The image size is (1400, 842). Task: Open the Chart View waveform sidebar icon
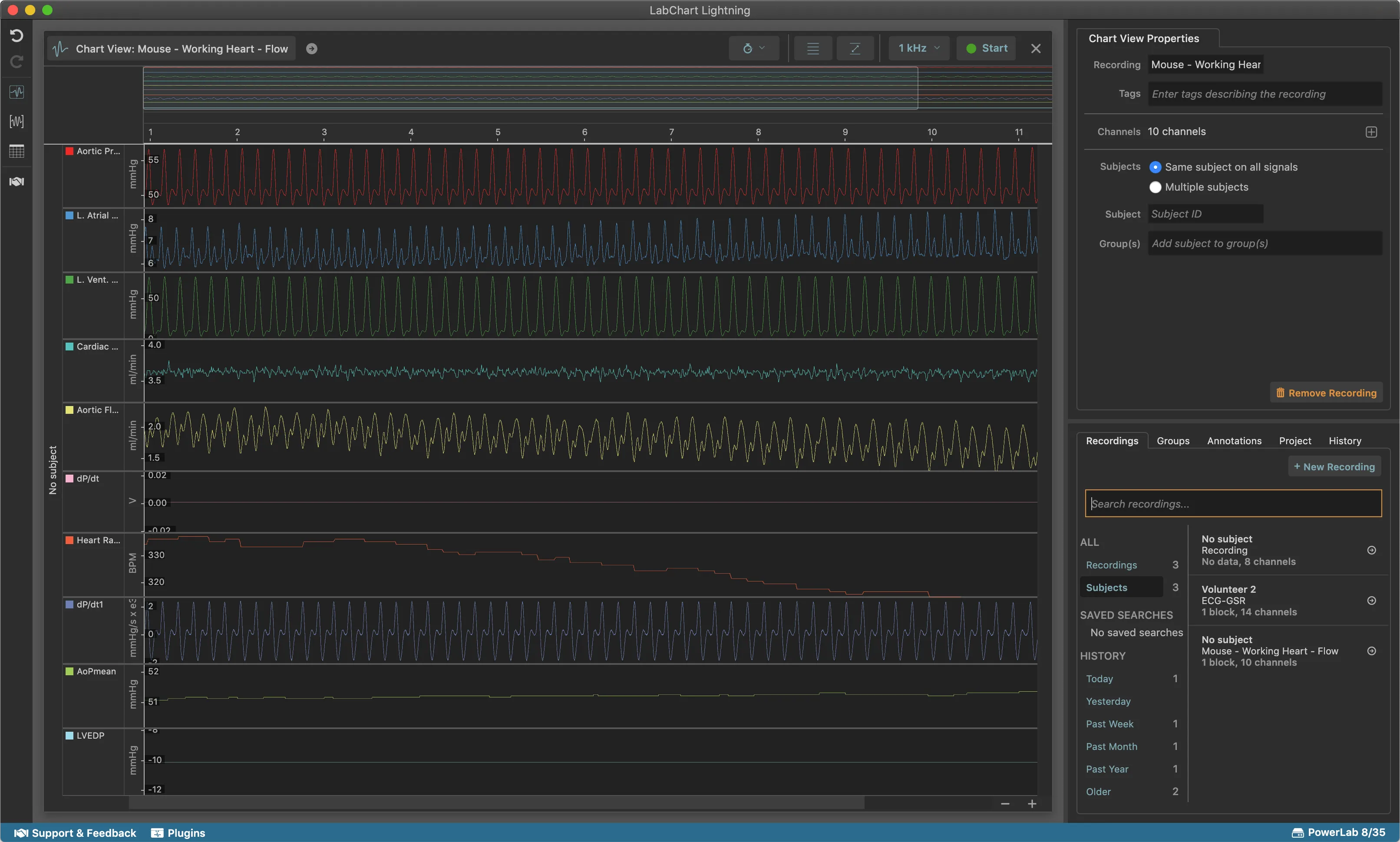[x=17, y=92]
